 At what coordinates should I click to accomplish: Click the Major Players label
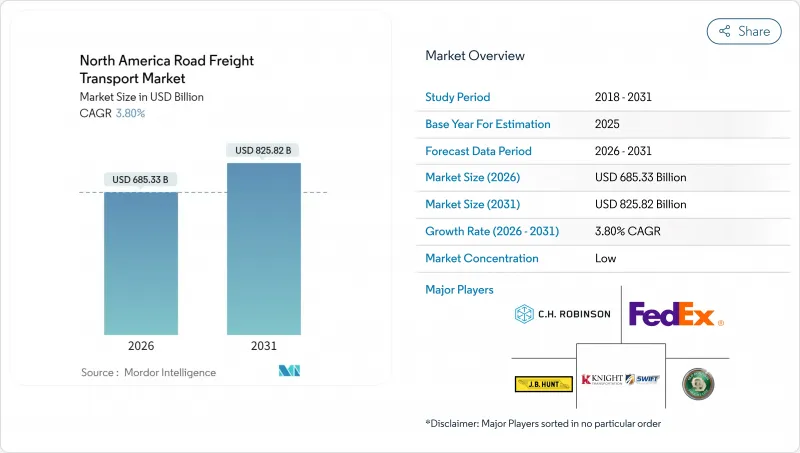(x=459, y=290)
